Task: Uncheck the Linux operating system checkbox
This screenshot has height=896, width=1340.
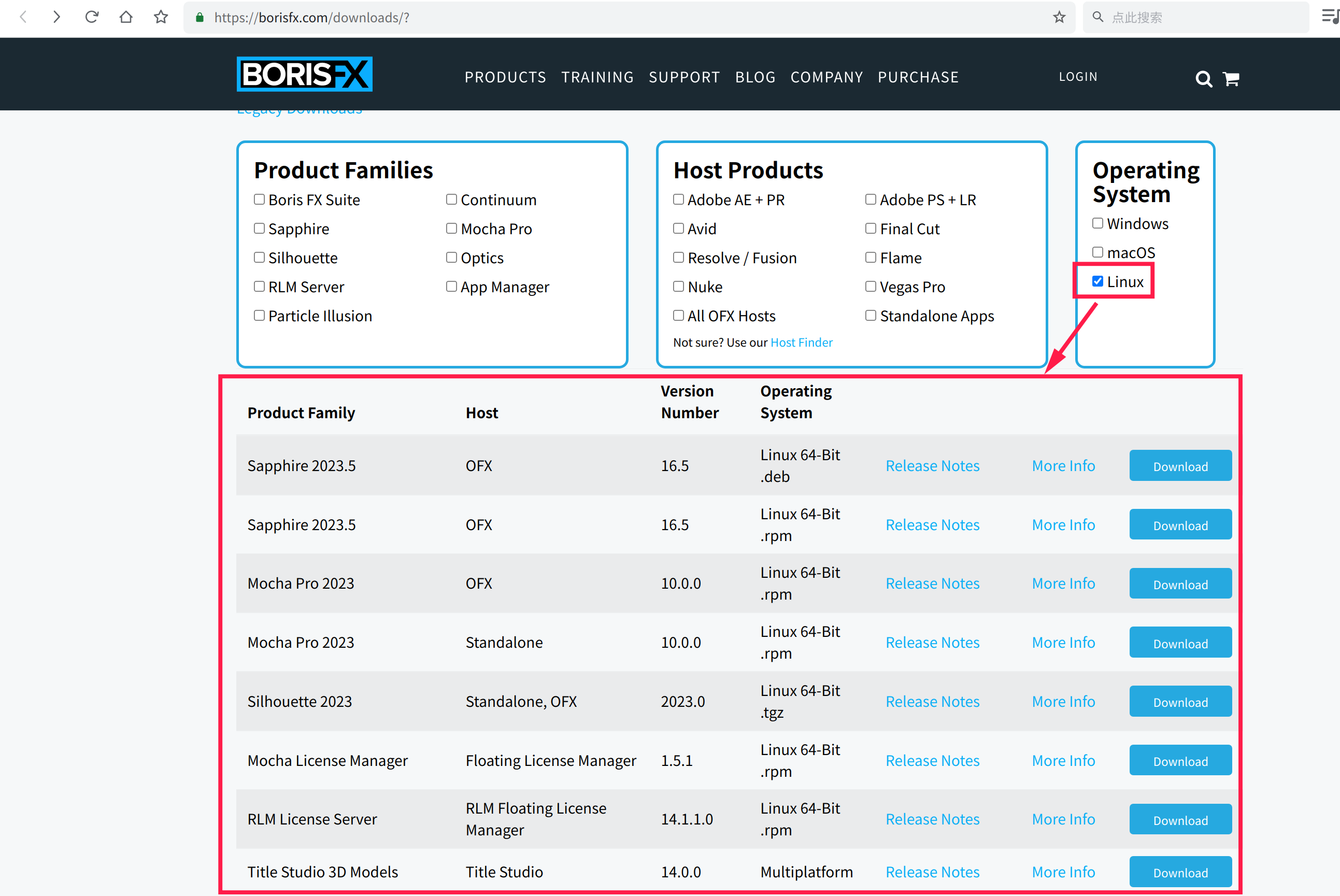Action: [x=1097, y=281]
